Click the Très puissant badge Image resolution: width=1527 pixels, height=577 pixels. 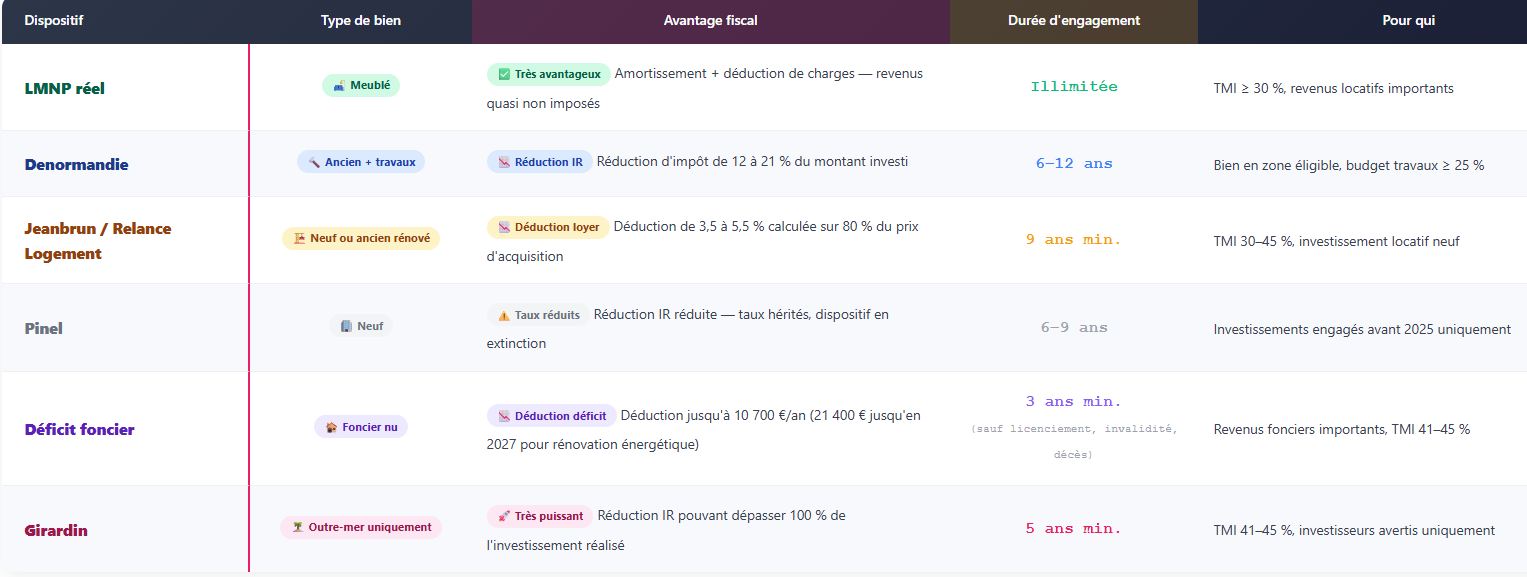[540, 516]
